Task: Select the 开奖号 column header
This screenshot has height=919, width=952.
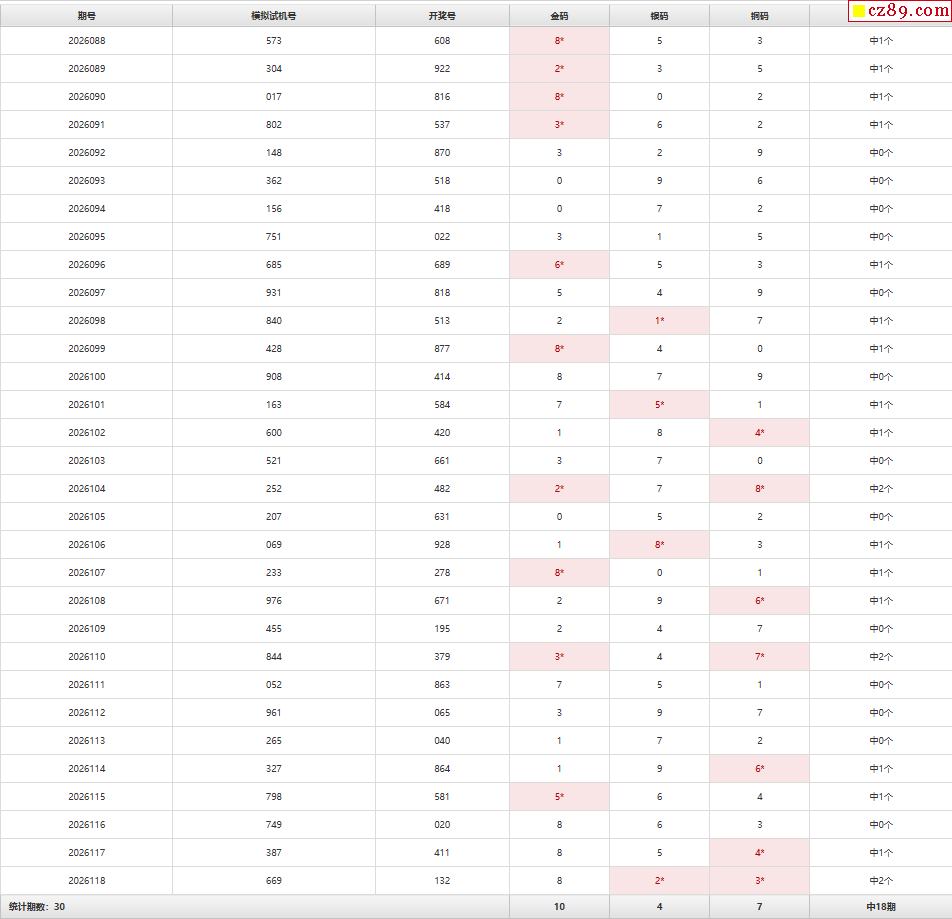Action: point(442,16)
